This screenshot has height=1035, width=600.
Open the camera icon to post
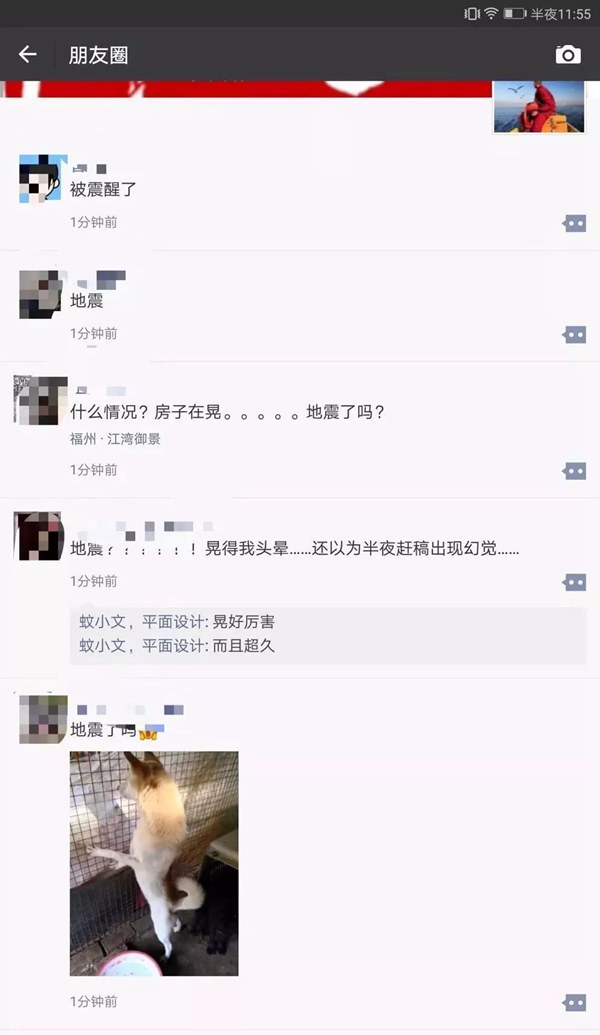point(568,54)
